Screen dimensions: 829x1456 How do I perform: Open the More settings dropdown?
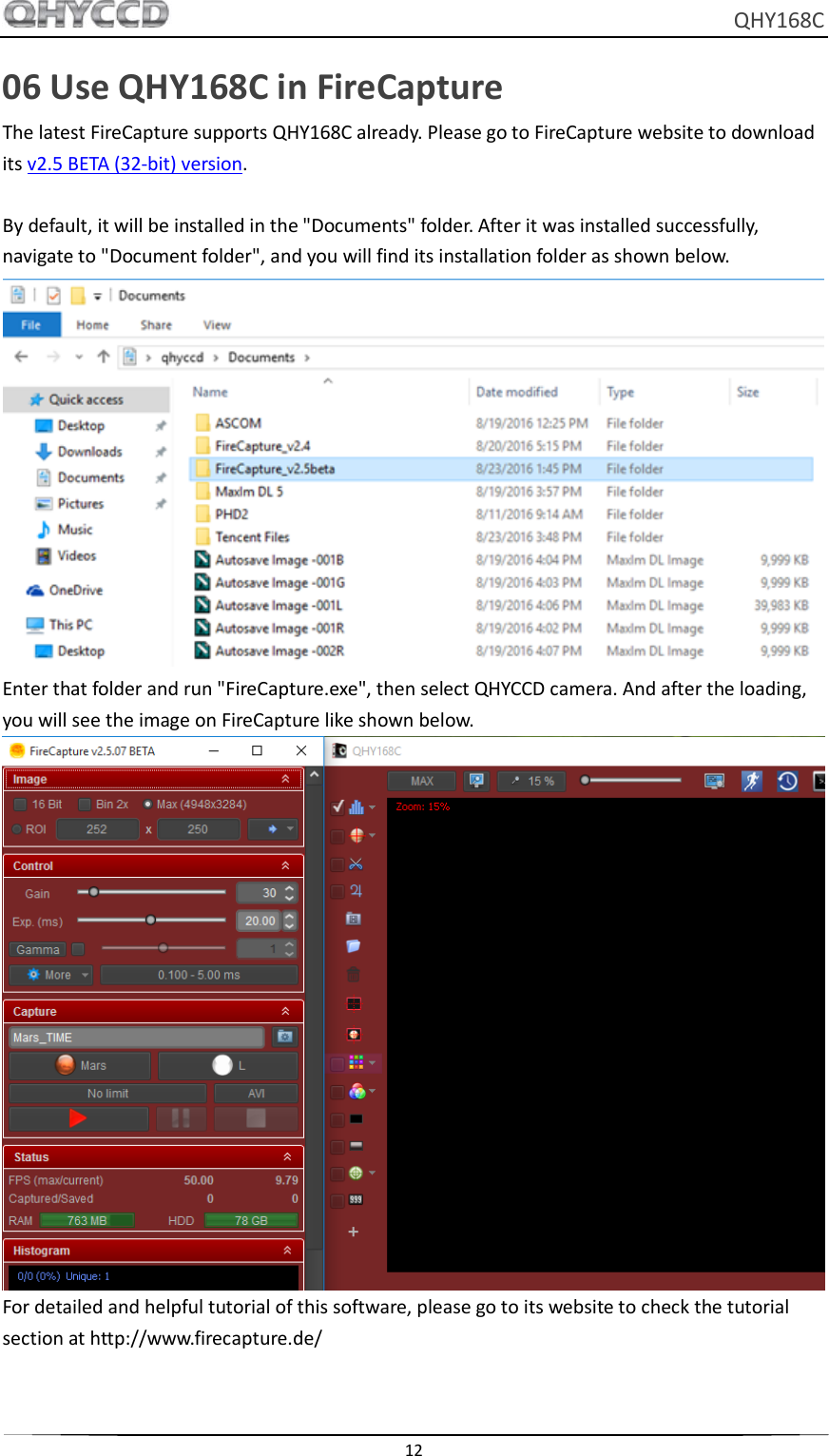coord(50,974)
